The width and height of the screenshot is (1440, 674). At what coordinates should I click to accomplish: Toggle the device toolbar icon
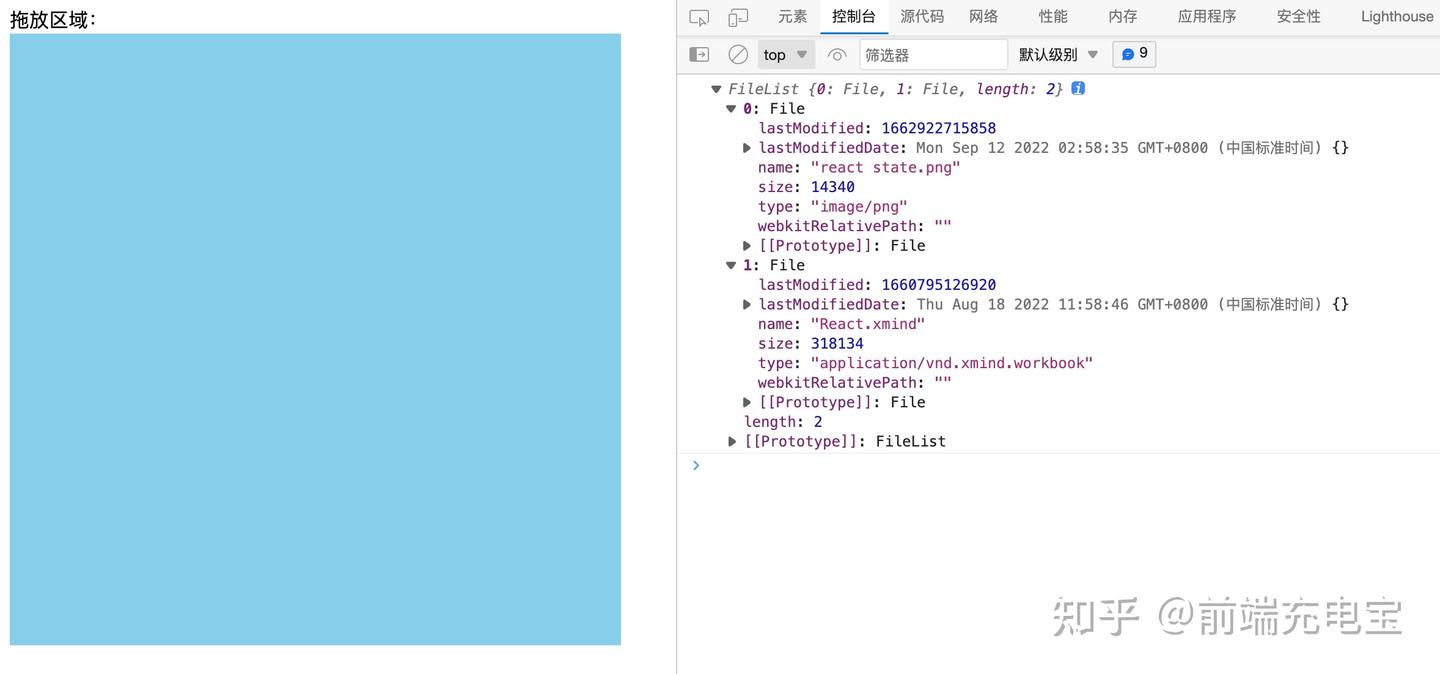point(738,17)
